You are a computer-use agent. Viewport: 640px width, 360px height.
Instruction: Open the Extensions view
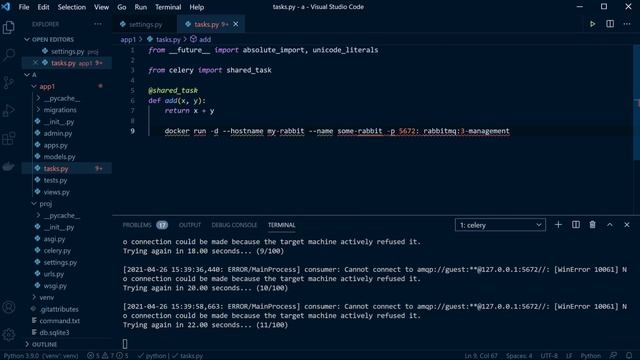click(9, 138)
